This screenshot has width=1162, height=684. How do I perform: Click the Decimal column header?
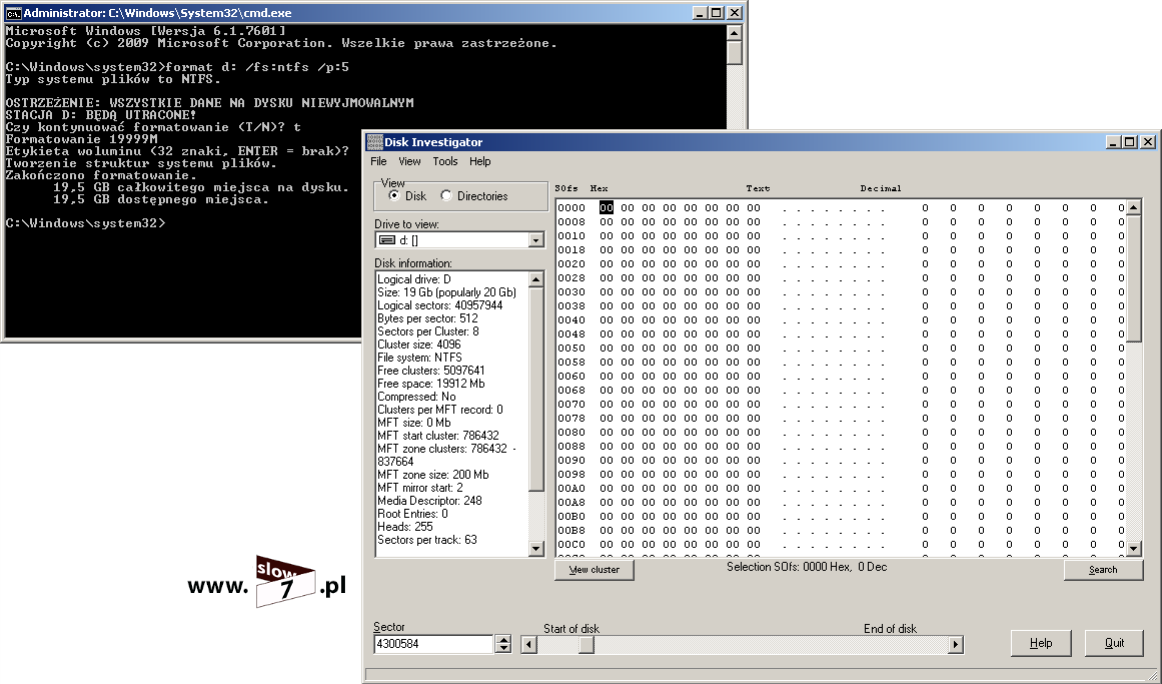[880, 189]
